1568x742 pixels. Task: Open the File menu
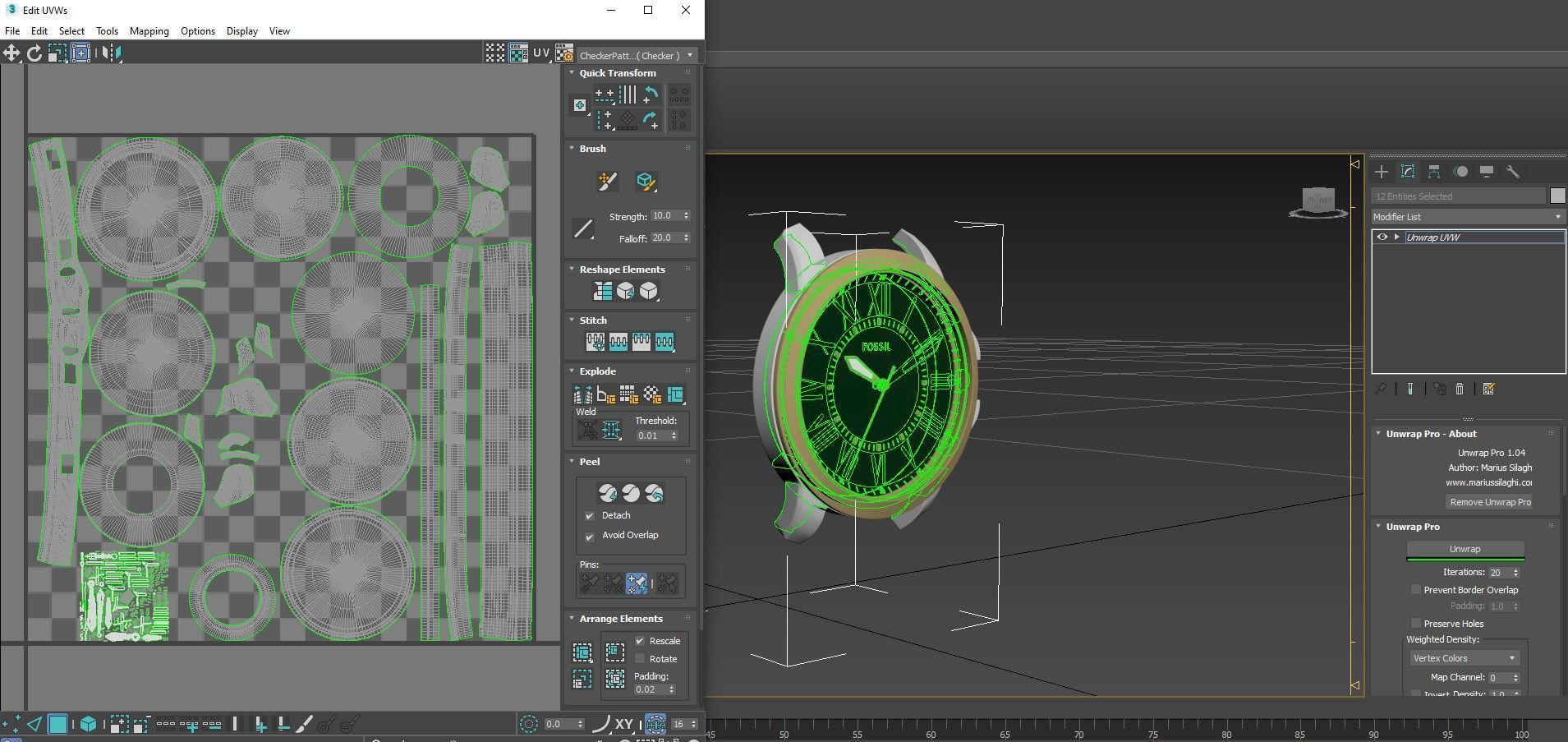(12, 31)
